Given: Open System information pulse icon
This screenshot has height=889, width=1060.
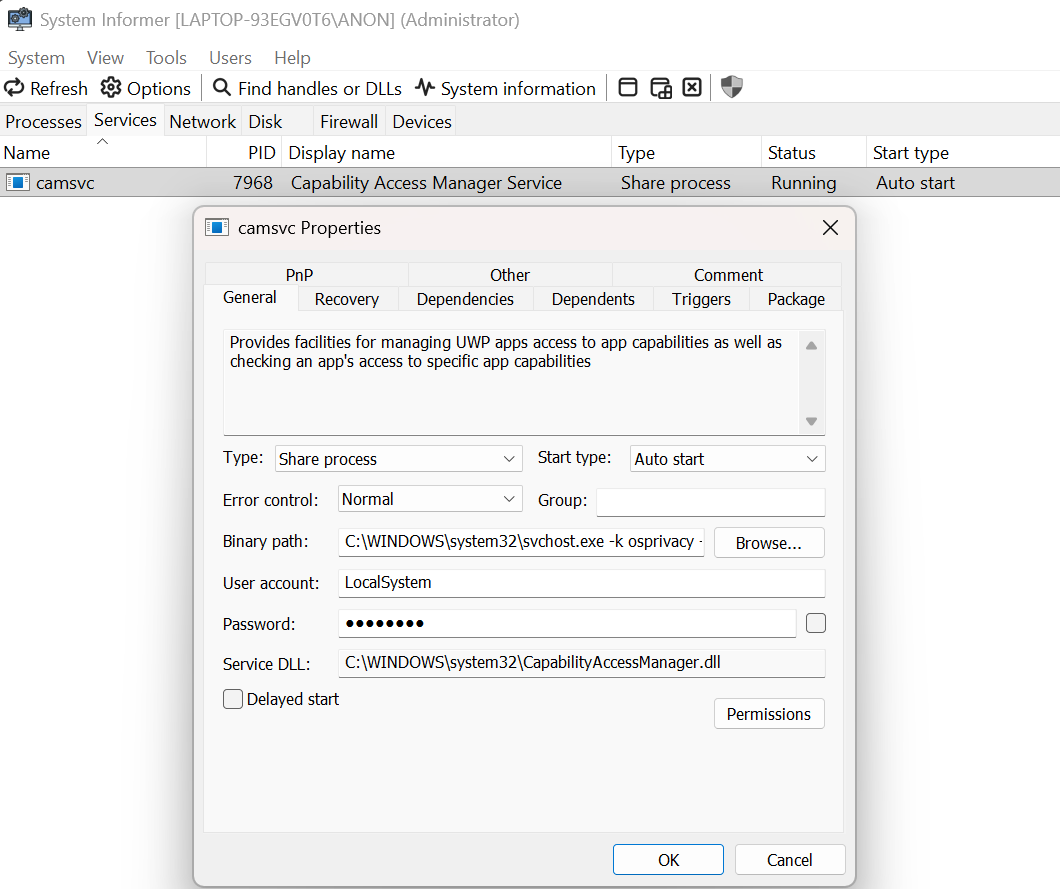Looking at the screenshot, I should click(425, 88).
